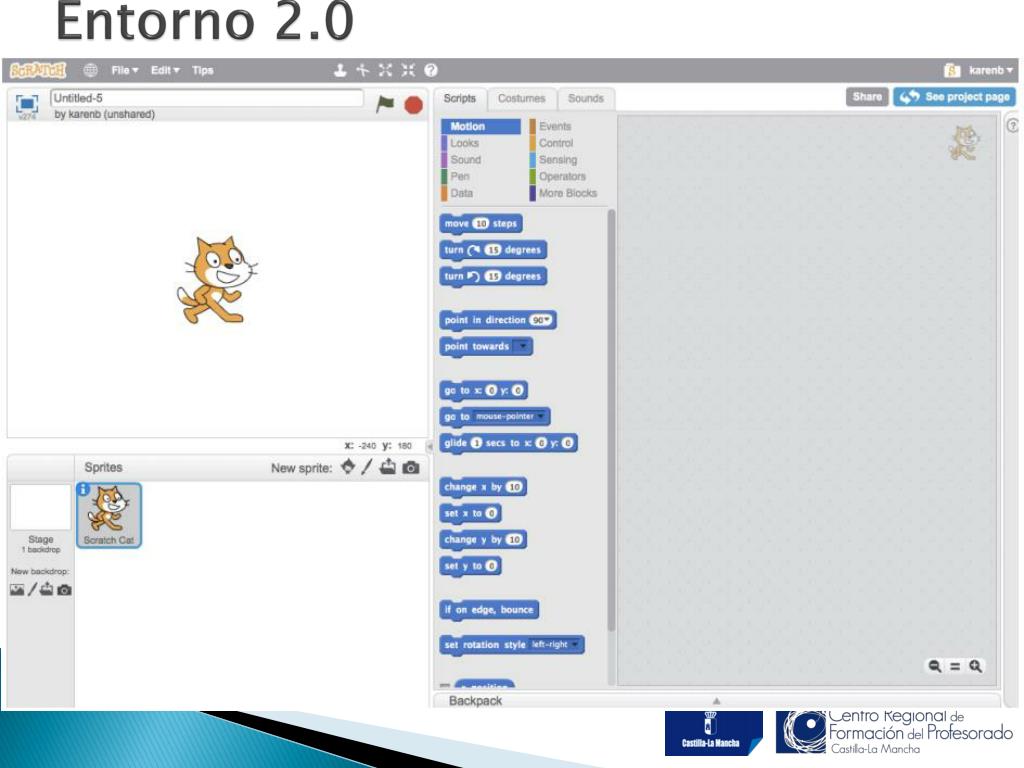Switch to the Costumes tab

tap(521, 99)
